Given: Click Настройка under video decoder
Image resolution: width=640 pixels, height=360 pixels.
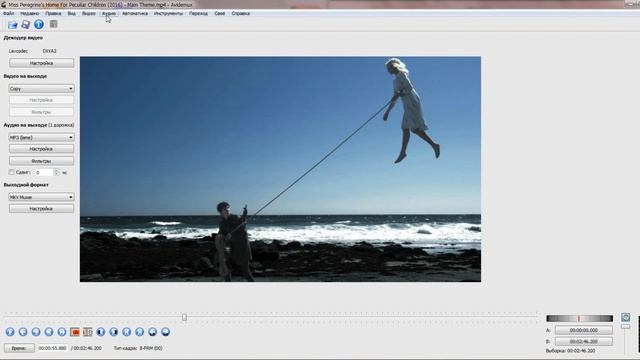Looking at the screenshot, I should pyautogui.click(x=41, y=63).
